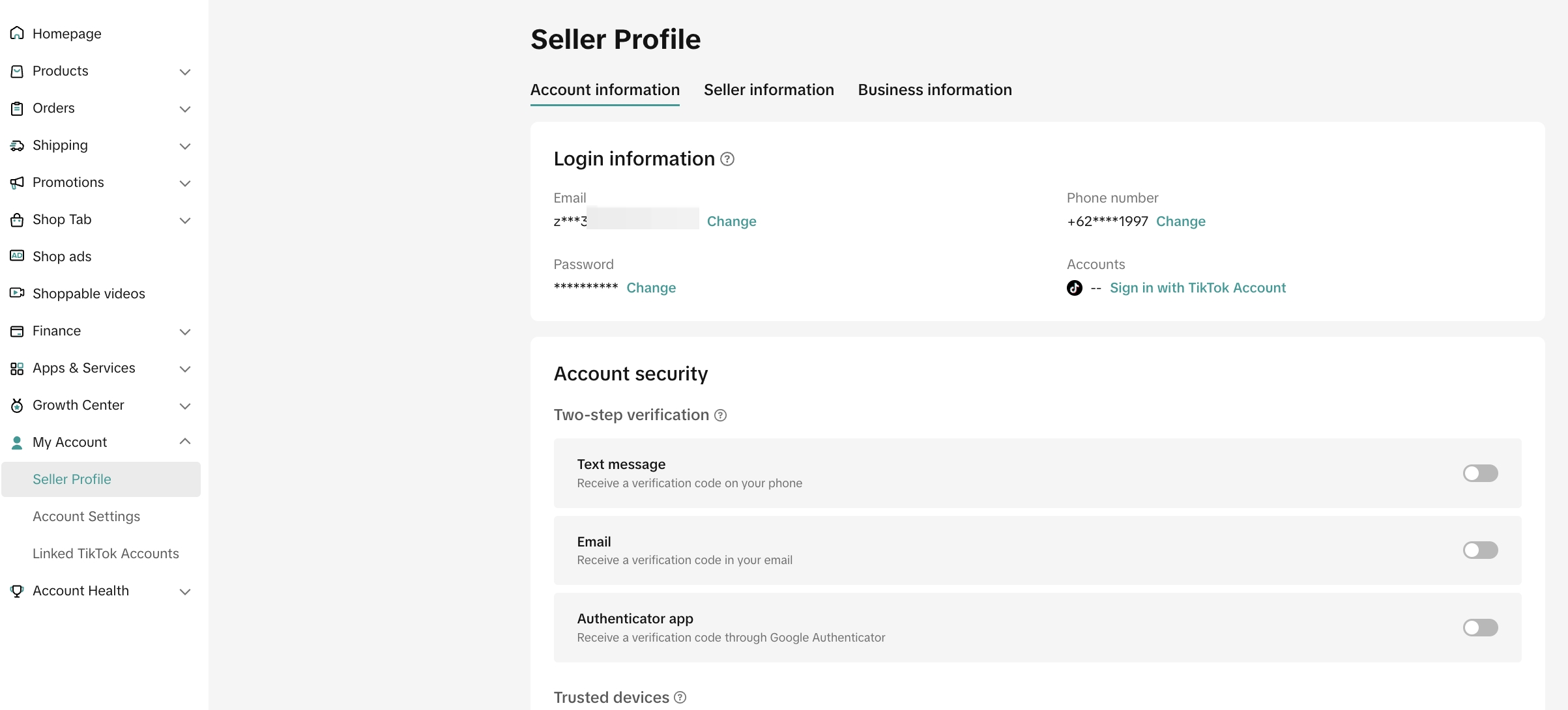Screen dimensions: 1568x710
Task: Open Account Settings in sidebar
Action: click(86, 517)
